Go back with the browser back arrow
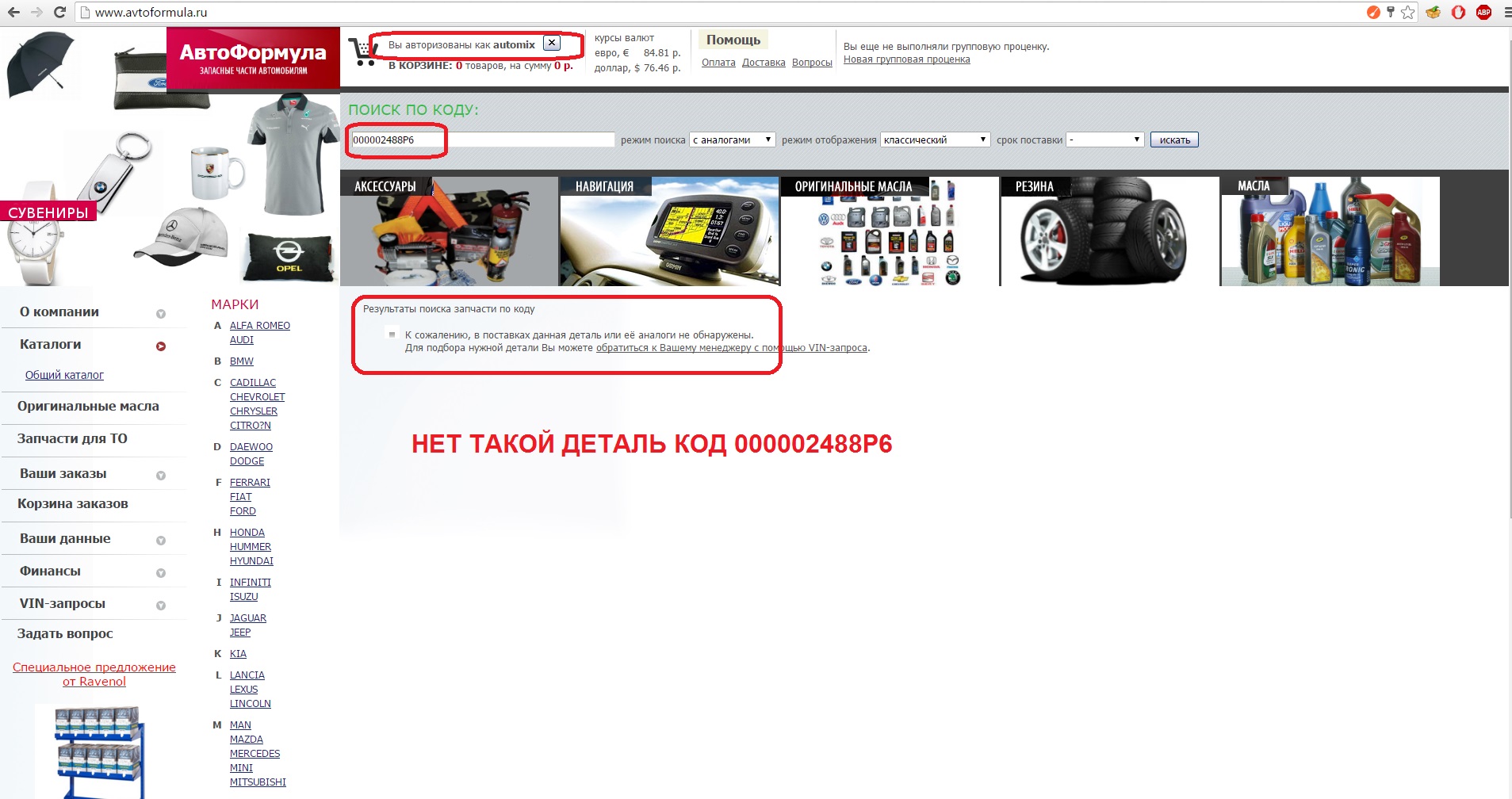This screenshot has height=799, width=1512. [x=13, y=12]
